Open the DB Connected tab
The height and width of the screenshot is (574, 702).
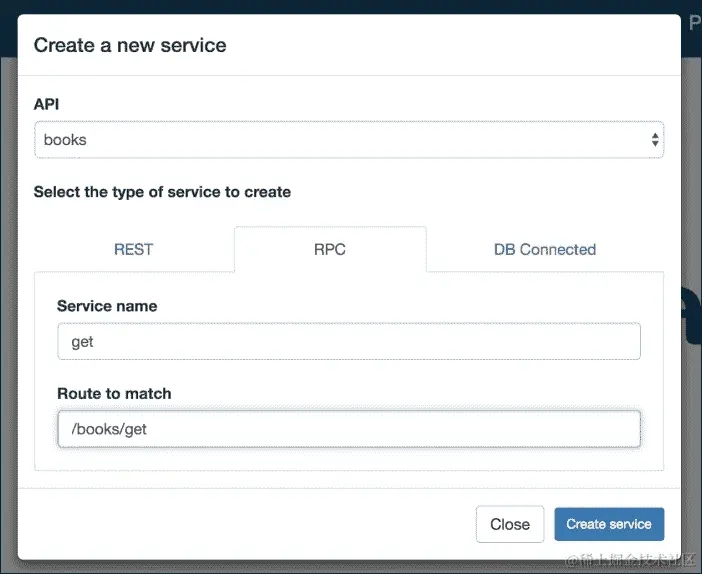[544, 249]
